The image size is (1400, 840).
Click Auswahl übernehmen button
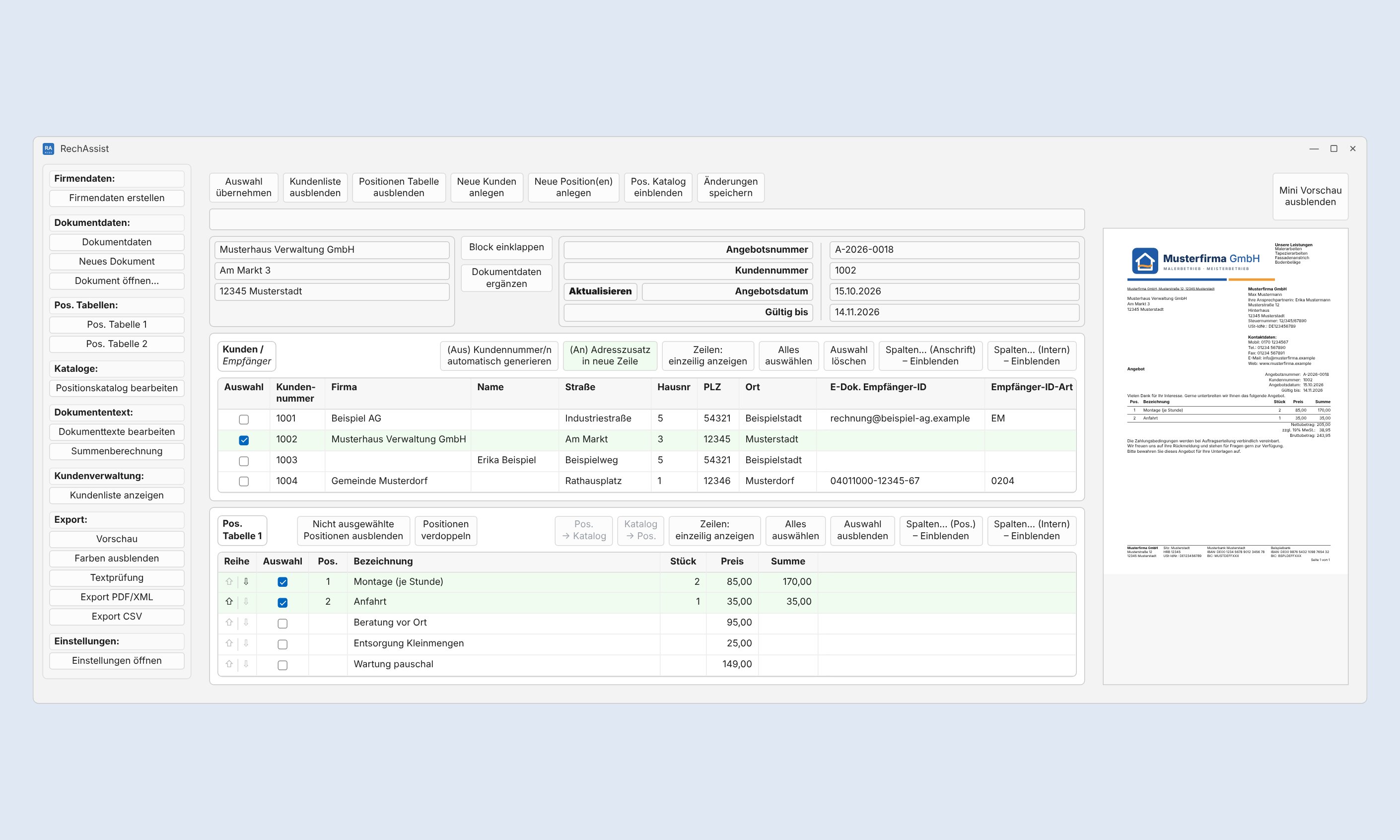(x=244, y=187)
